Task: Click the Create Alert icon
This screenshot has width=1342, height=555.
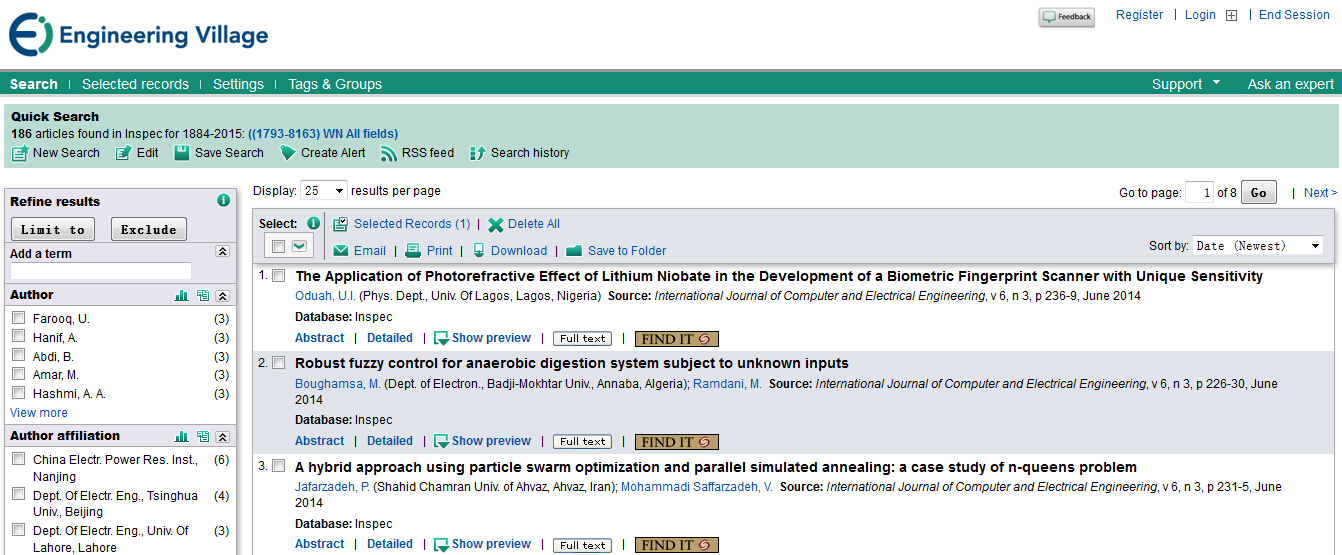Action: [x=287, y=153]
